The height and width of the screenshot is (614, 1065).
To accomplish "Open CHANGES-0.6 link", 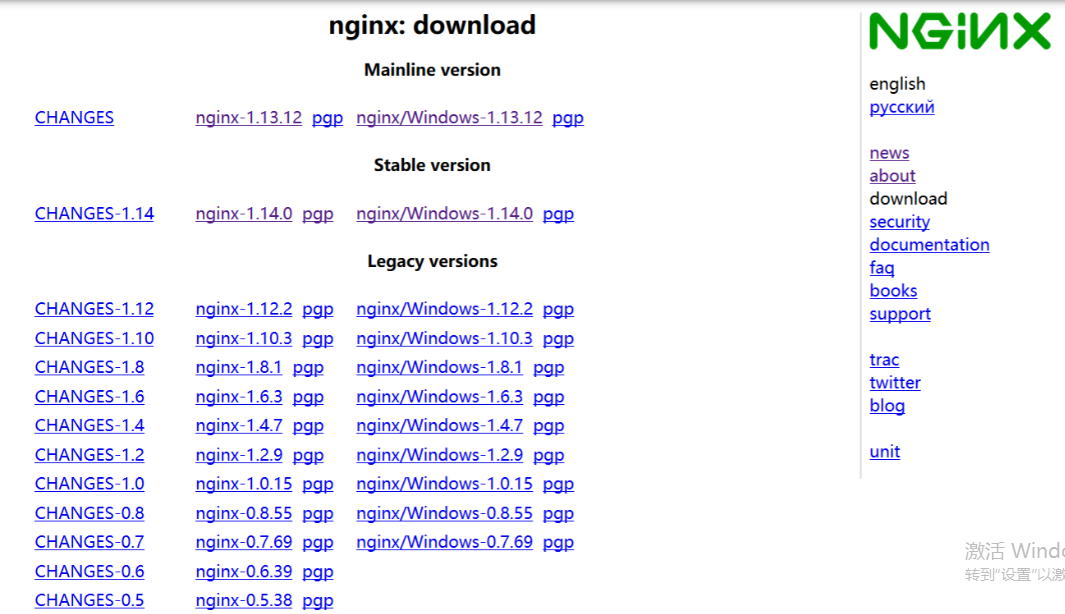I will point(90,571).
